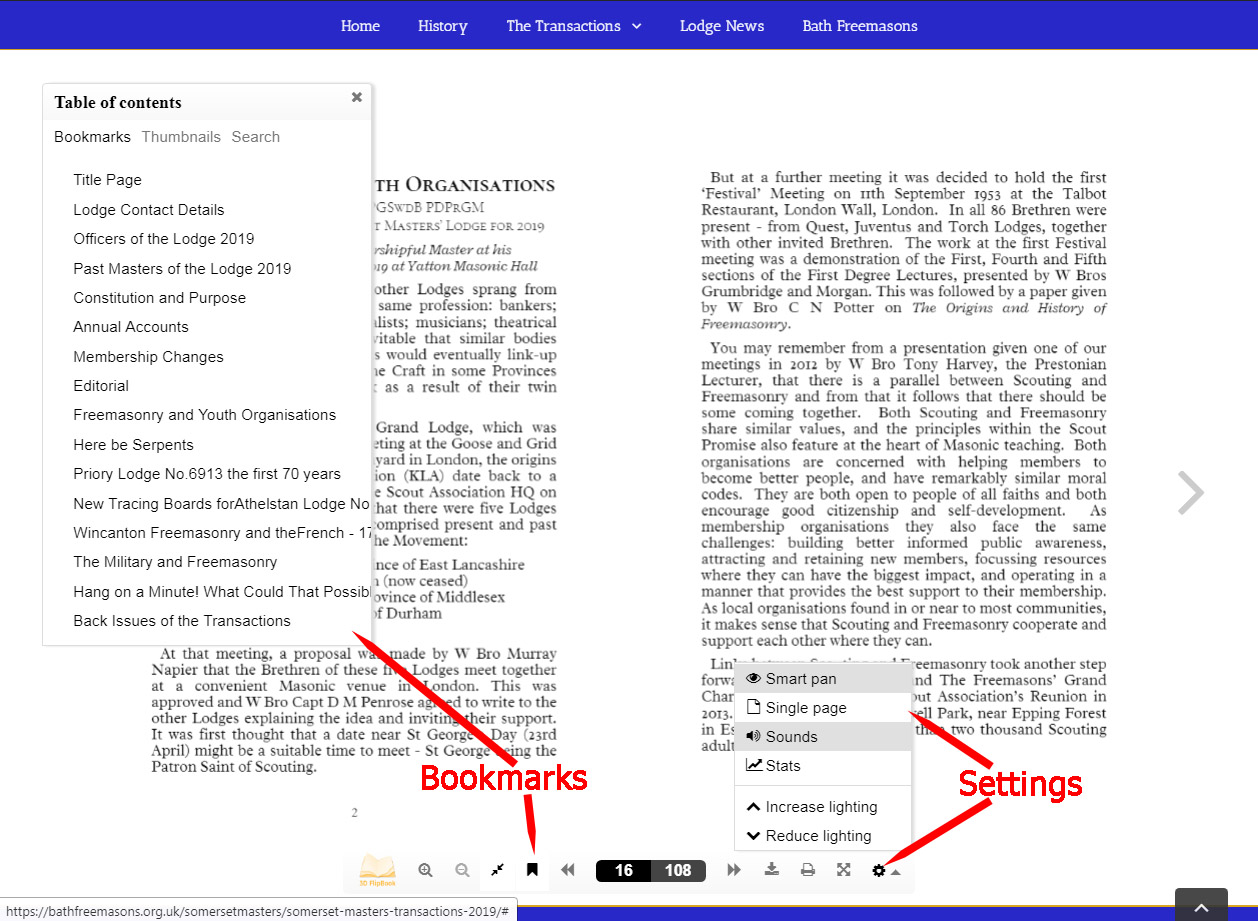Open Officers of the Lodge 2019
The height and width of the screenshot is (921, 1258).
pos(164,239)
